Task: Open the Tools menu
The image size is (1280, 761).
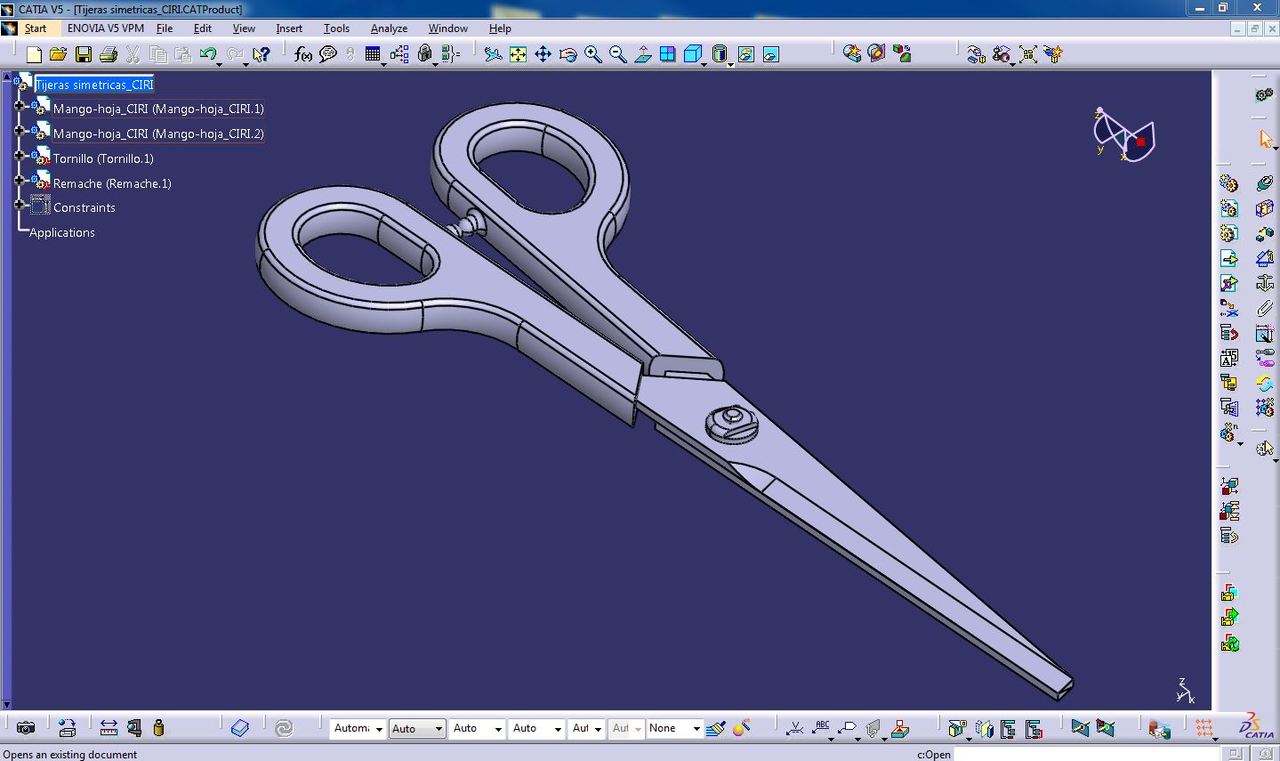Action: coord(337,28)
